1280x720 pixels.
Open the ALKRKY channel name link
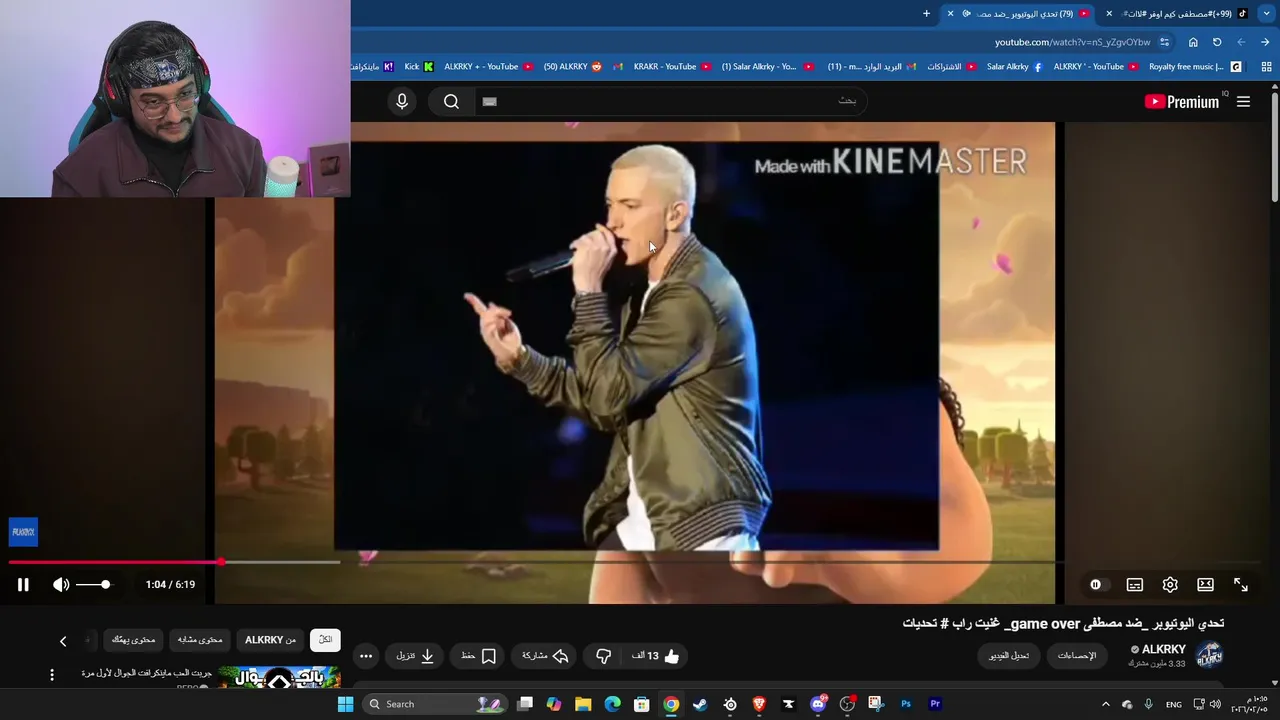click(1164, 649)
